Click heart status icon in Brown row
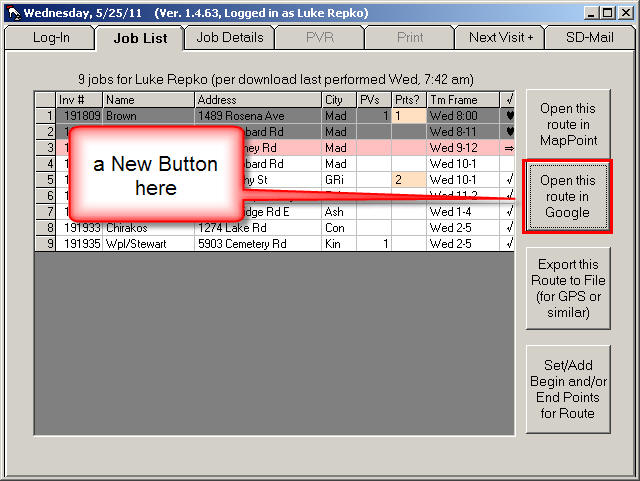The height and width of the screenshot is (481, 640). click(509, 116)
